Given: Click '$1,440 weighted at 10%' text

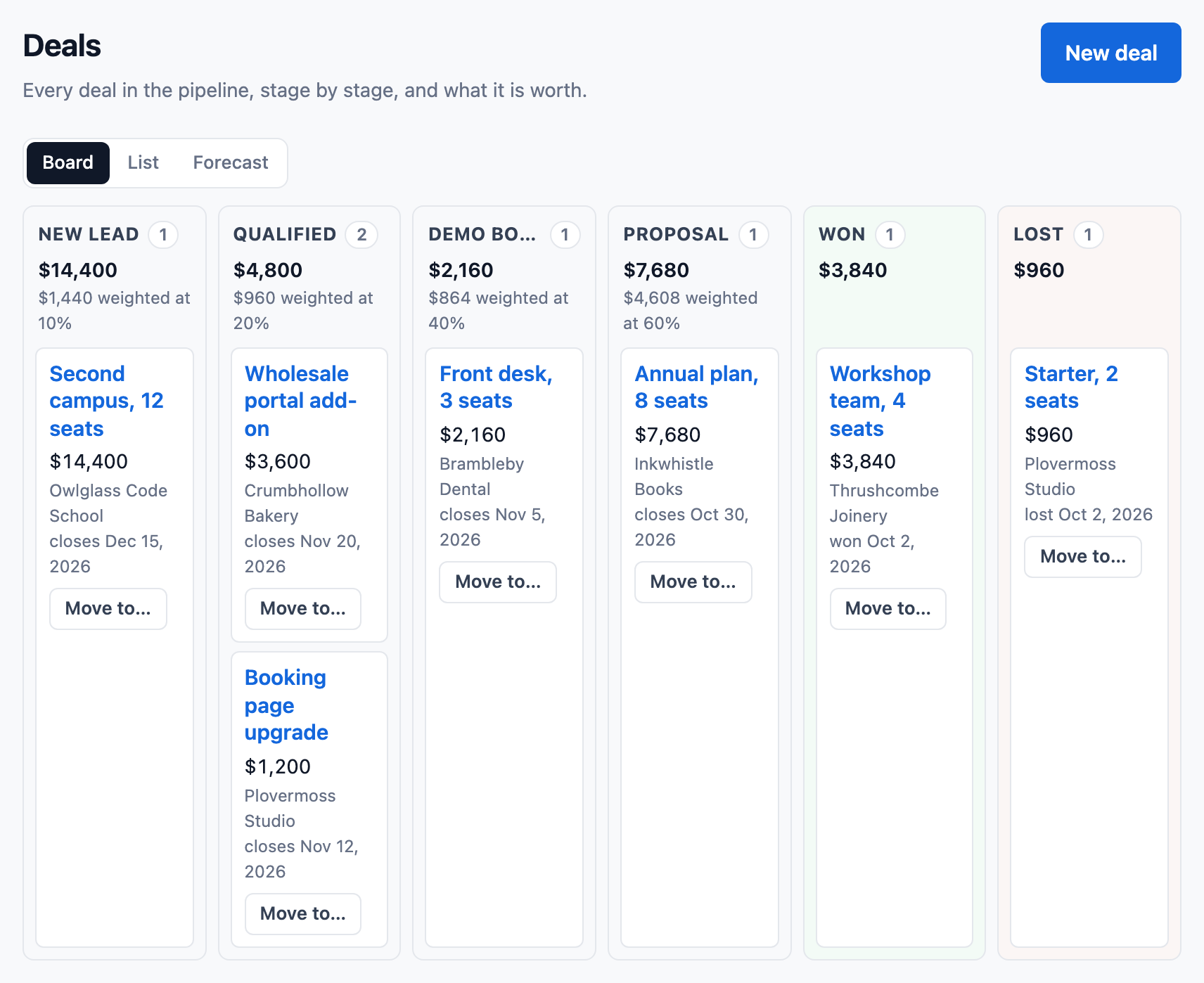Looking at the screenshot, I should pyautogui.click(x=115, y=311).
